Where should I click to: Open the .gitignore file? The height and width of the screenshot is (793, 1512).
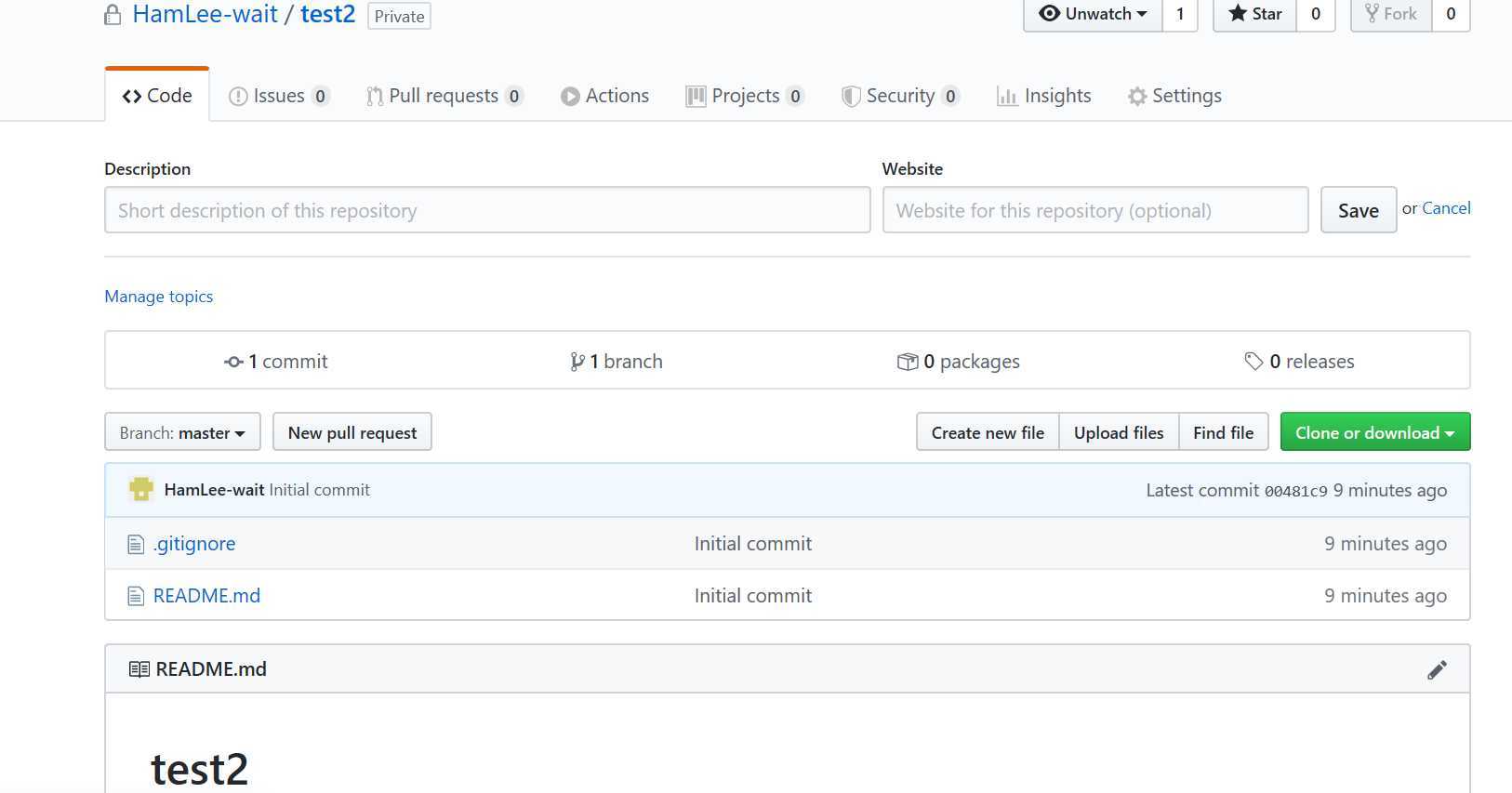click(194, 544)
